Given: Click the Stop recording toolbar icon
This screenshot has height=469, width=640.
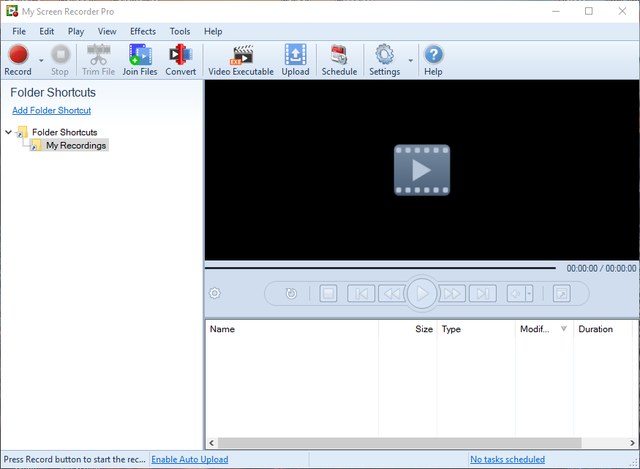Looking at the screenshot, I should [60, 60].
